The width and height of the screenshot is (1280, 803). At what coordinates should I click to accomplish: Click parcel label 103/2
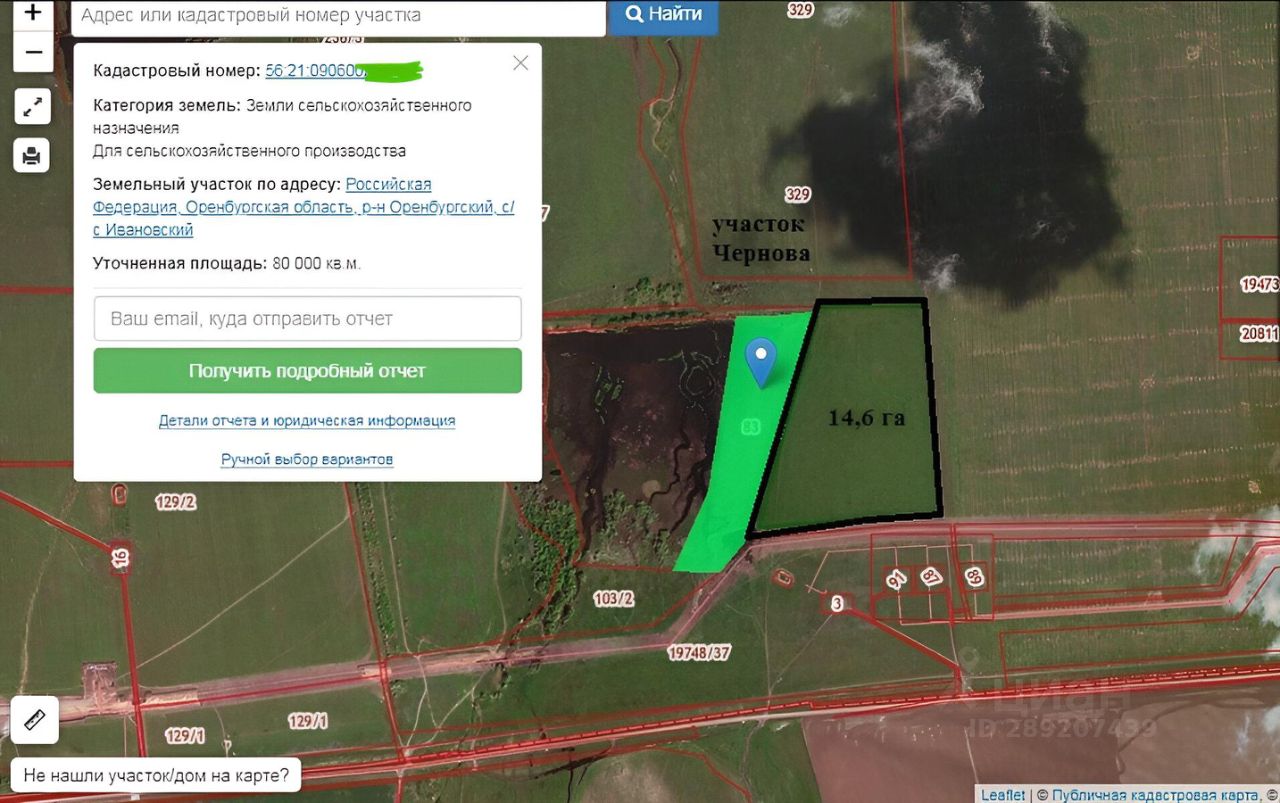614,599
